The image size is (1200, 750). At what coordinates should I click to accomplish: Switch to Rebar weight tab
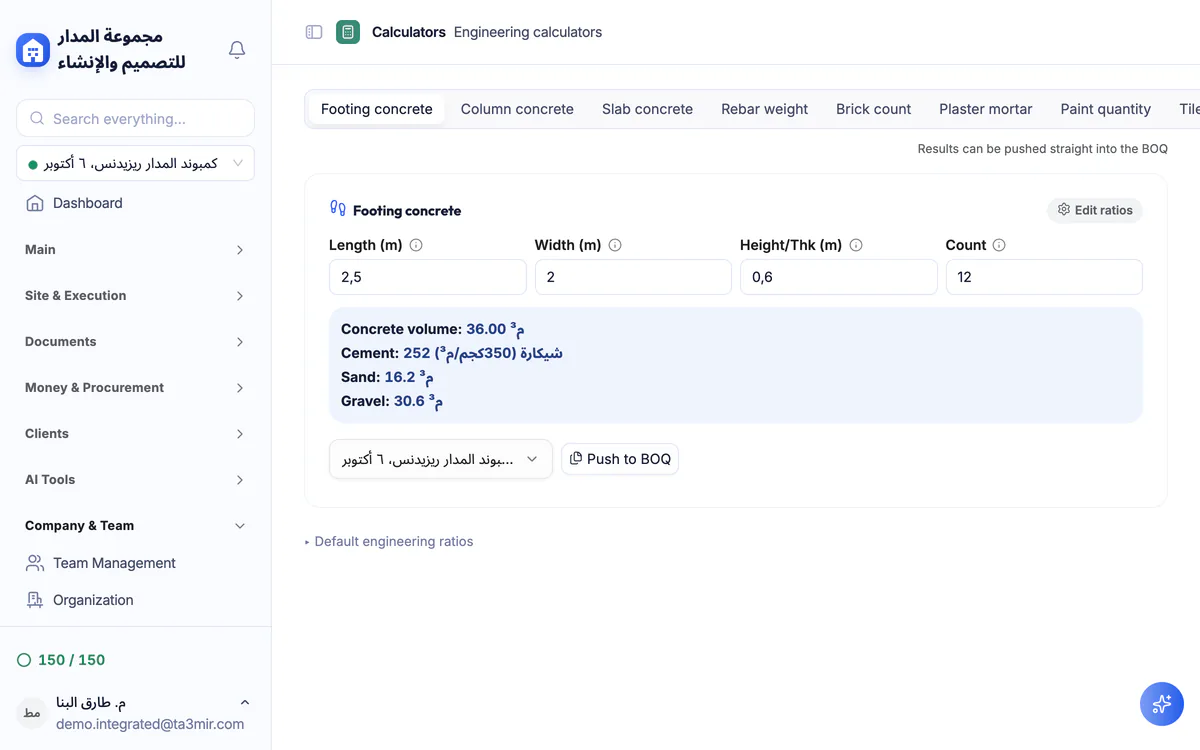coord(764,109)
